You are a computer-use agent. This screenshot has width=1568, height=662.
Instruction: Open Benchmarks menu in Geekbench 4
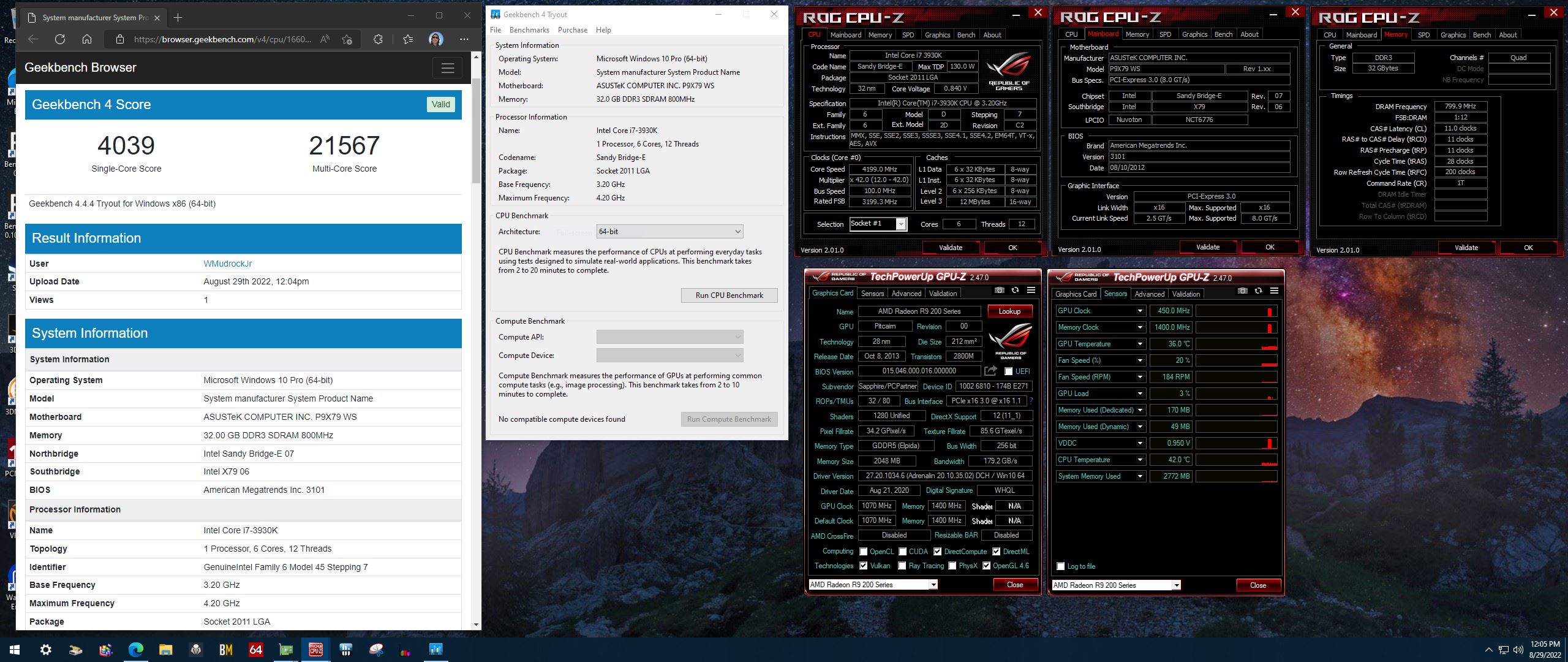click(529, 30)
